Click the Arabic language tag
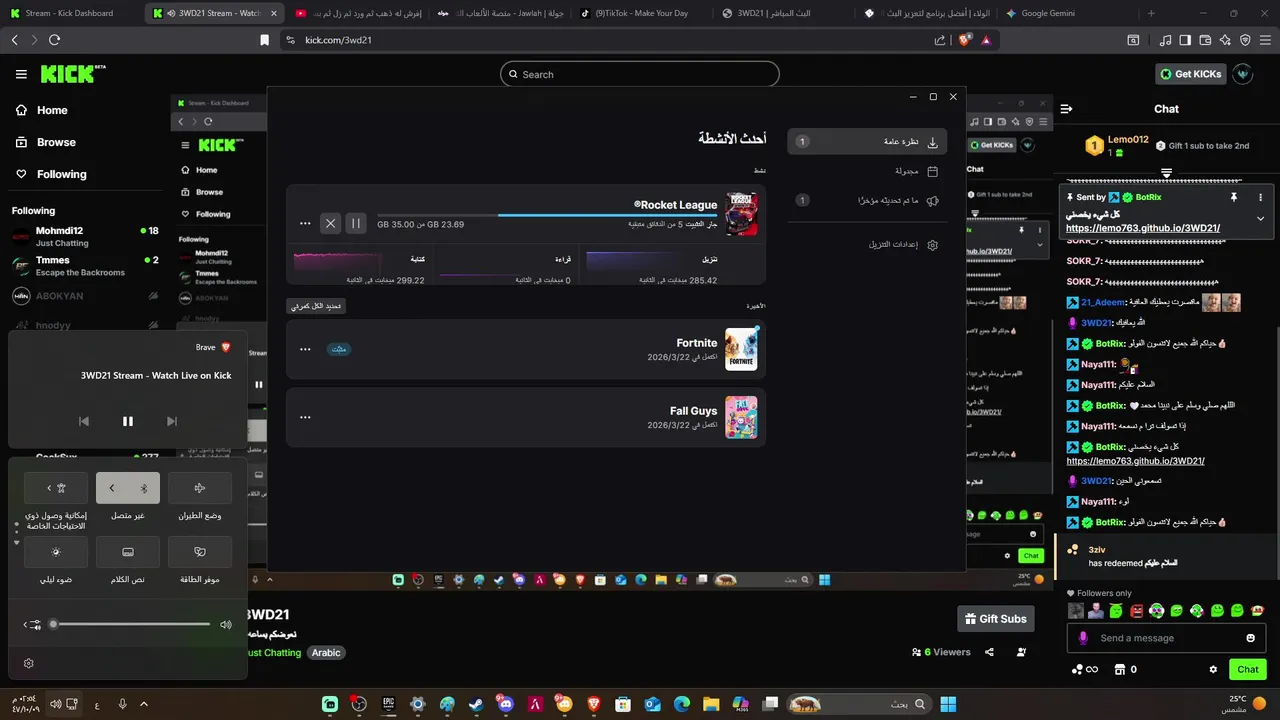The height and width of the screenshot is (720, 1280). point(326,653)
